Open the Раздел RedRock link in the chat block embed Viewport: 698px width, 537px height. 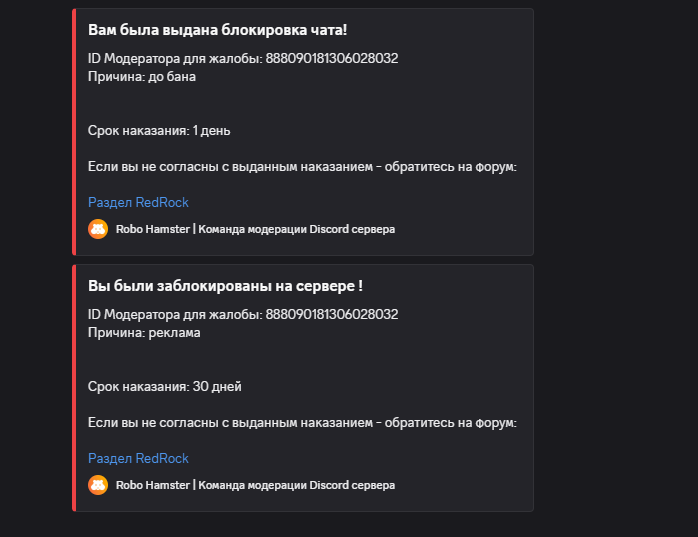tap(138, 202)
